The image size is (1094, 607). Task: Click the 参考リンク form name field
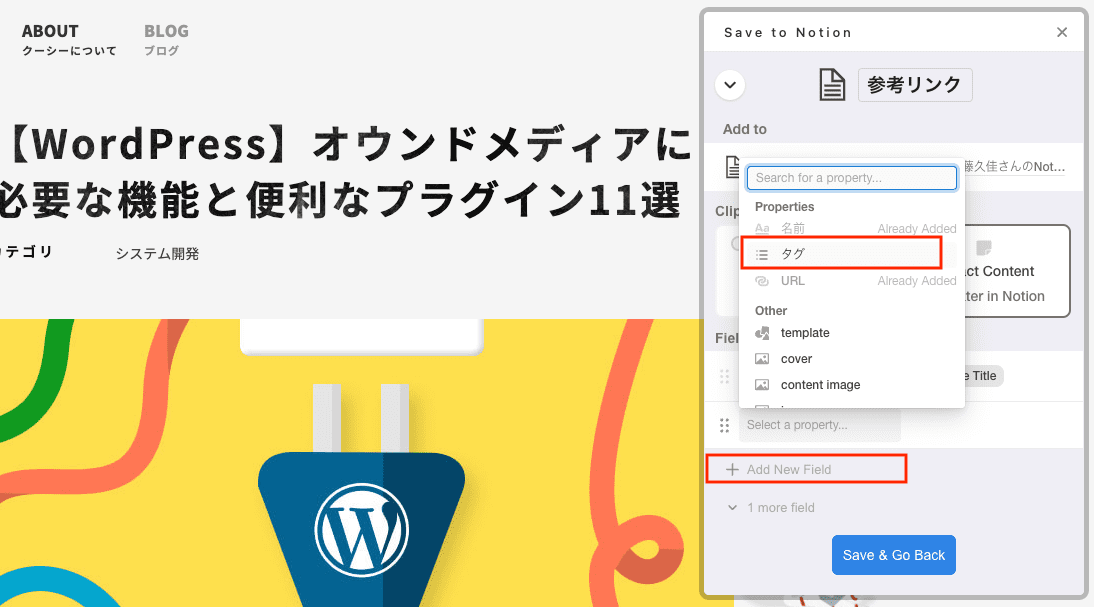pos(915,85)
